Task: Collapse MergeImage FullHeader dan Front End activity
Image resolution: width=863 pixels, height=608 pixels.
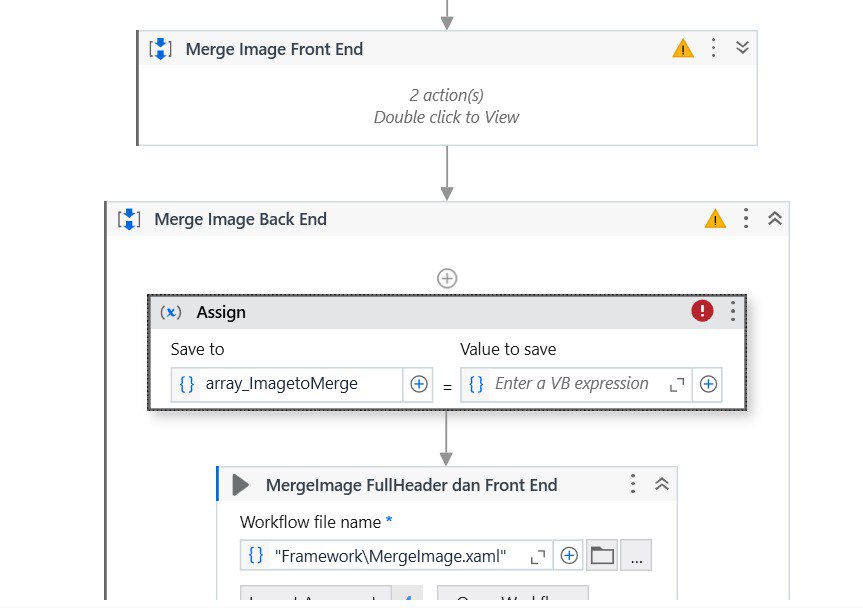Action: (x=662, y=484)
